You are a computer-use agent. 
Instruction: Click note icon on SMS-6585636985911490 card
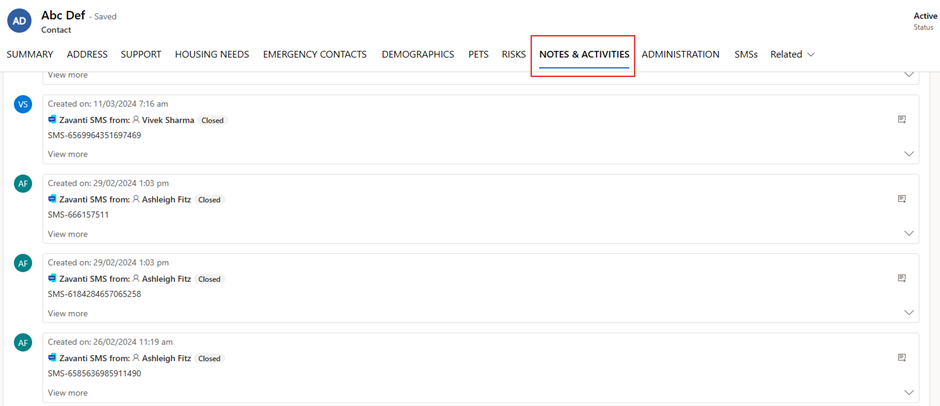(901, 357)
